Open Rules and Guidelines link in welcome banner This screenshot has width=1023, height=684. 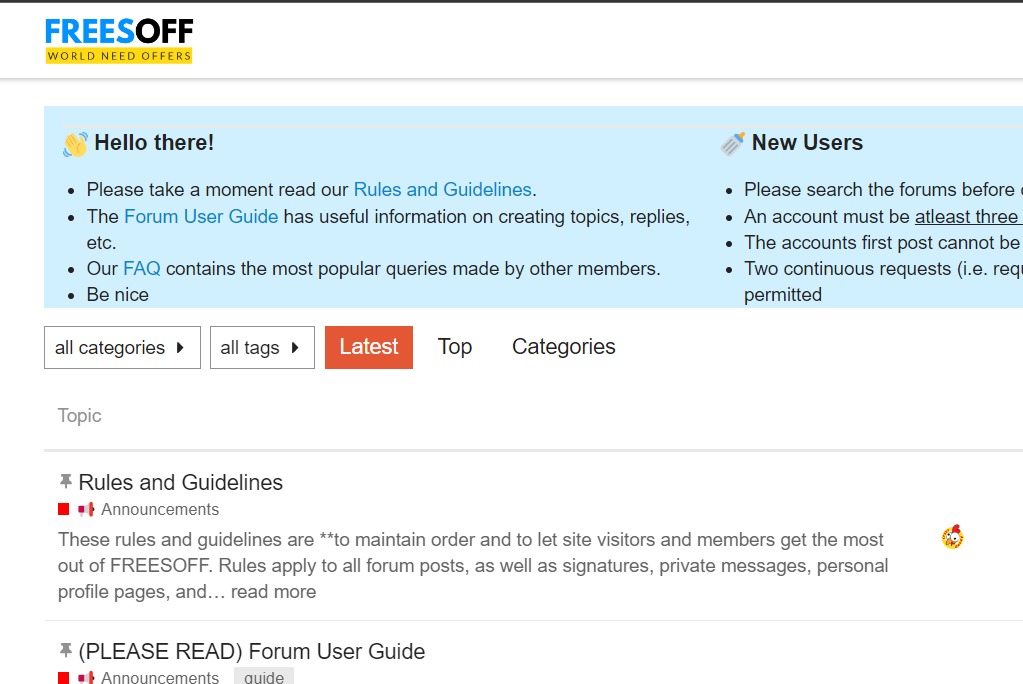click(x=442, y=189)
